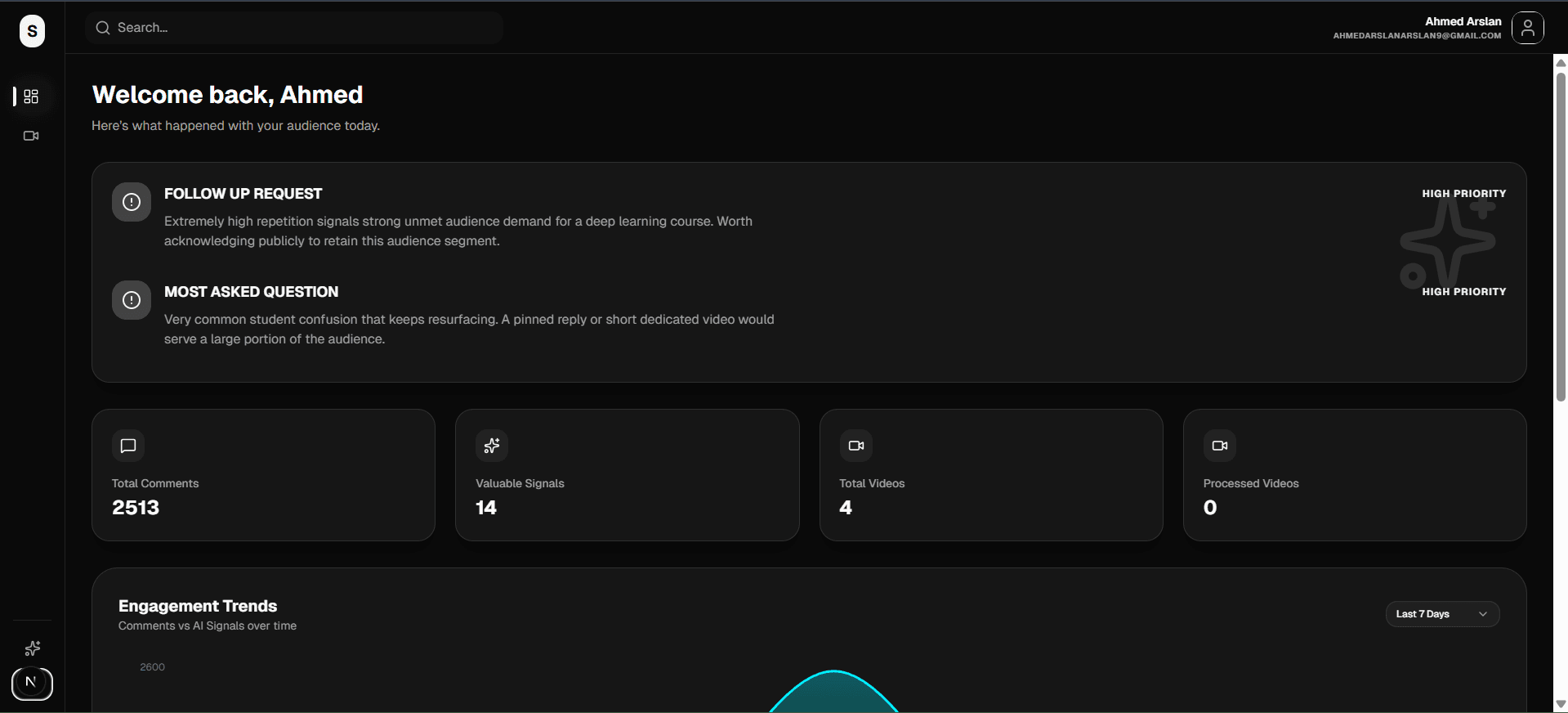Image resolution: width=1568 pixels, height=713 pixels.
Task: Click the Welcome back, Ahmed heading
Action: [x=227, y=95]
